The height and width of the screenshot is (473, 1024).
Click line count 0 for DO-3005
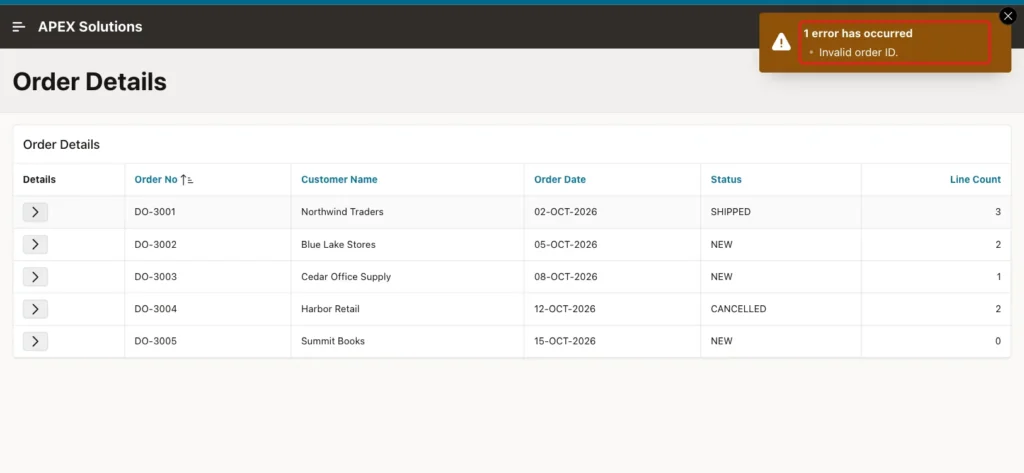tap(998, 341)
